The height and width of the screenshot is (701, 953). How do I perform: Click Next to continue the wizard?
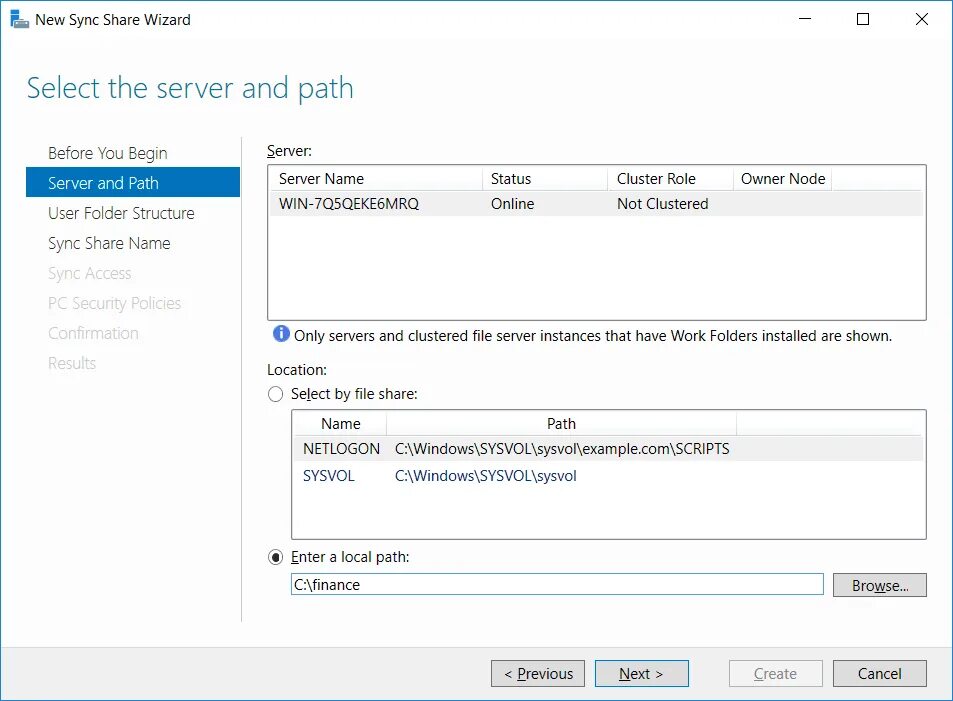click(641, 673)
